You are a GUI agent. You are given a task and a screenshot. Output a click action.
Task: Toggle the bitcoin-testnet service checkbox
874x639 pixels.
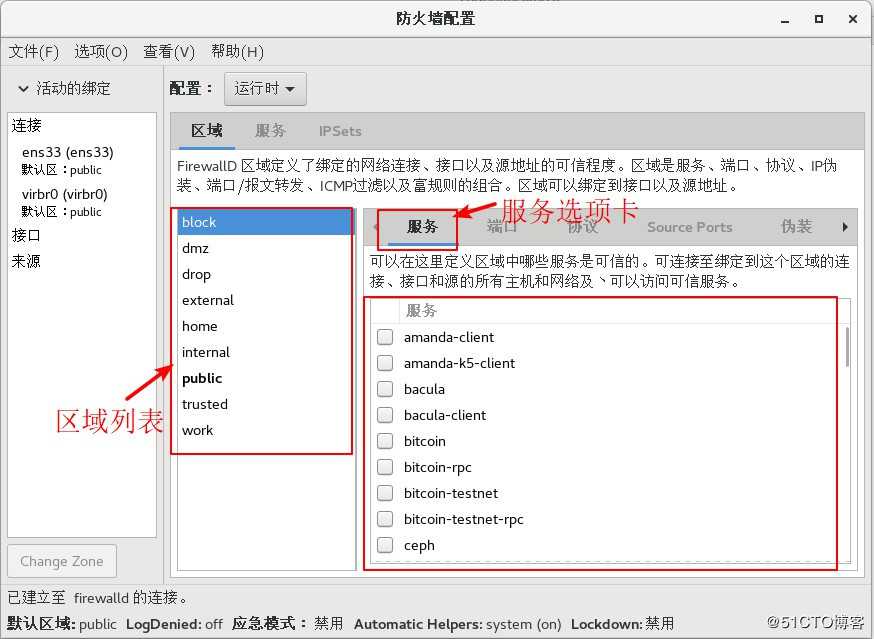[385, 493]
